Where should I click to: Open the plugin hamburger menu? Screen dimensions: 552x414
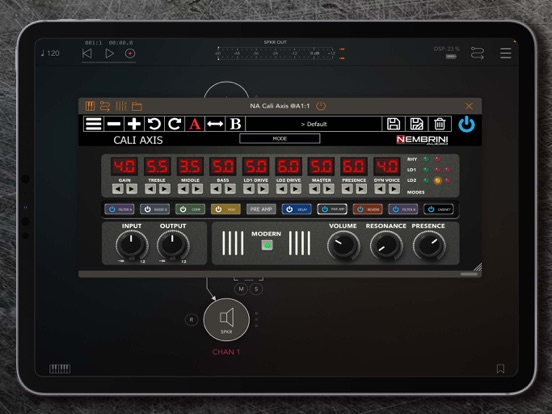click(94, 124)
